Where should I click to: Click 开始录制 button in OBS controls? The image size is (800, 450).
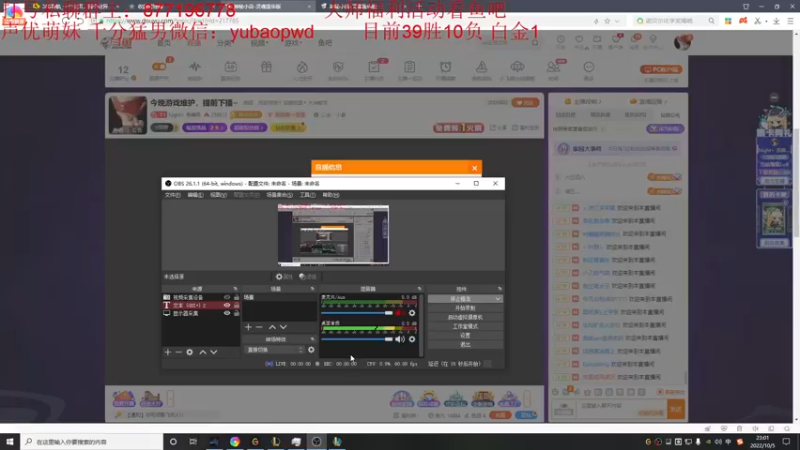click(465, 308)
